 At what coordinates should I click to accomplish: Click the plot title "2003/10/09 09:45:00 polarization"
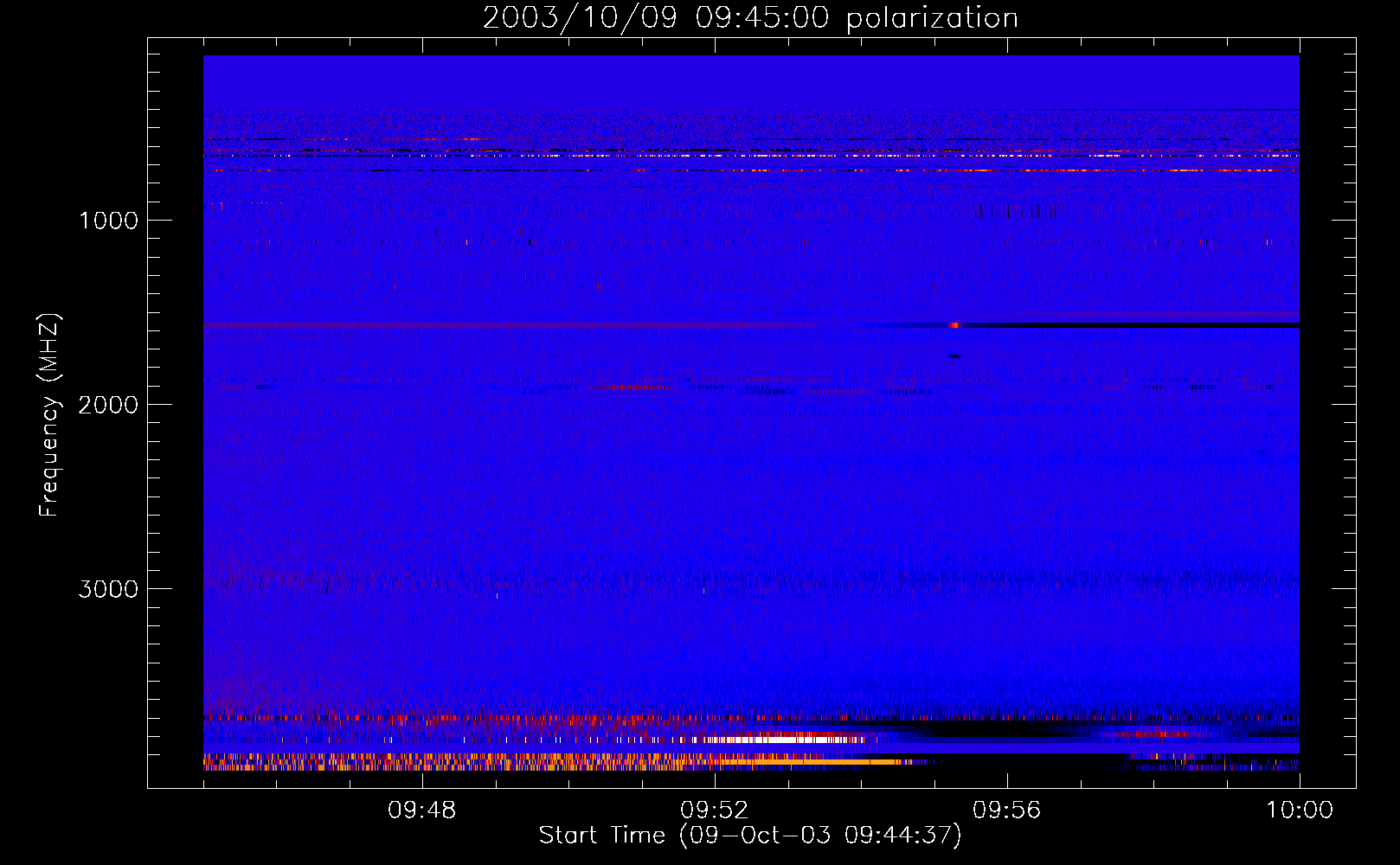pyautogui.click(x=750, y=18)
